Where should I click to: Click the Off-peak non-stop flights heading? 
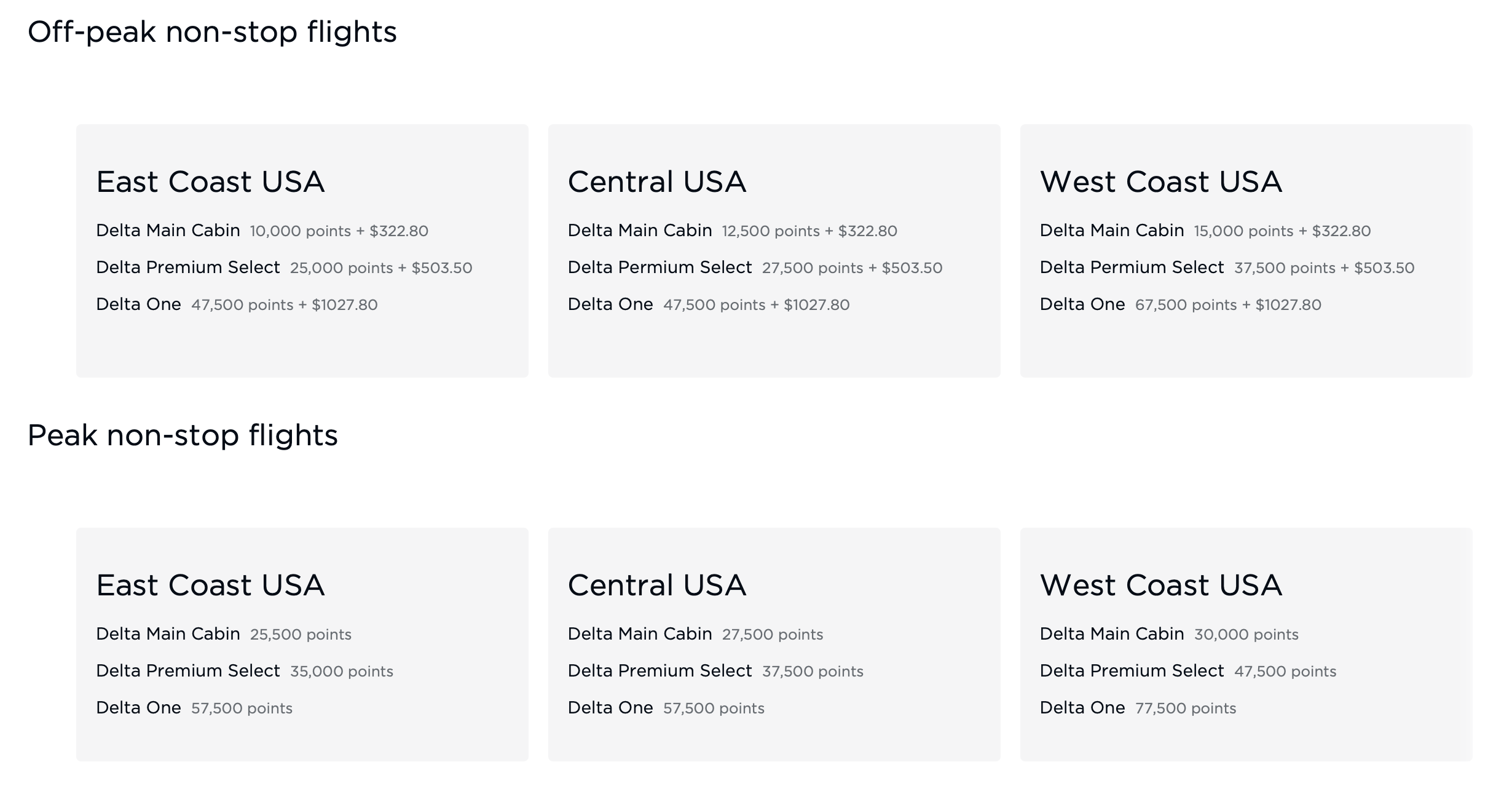212,32
